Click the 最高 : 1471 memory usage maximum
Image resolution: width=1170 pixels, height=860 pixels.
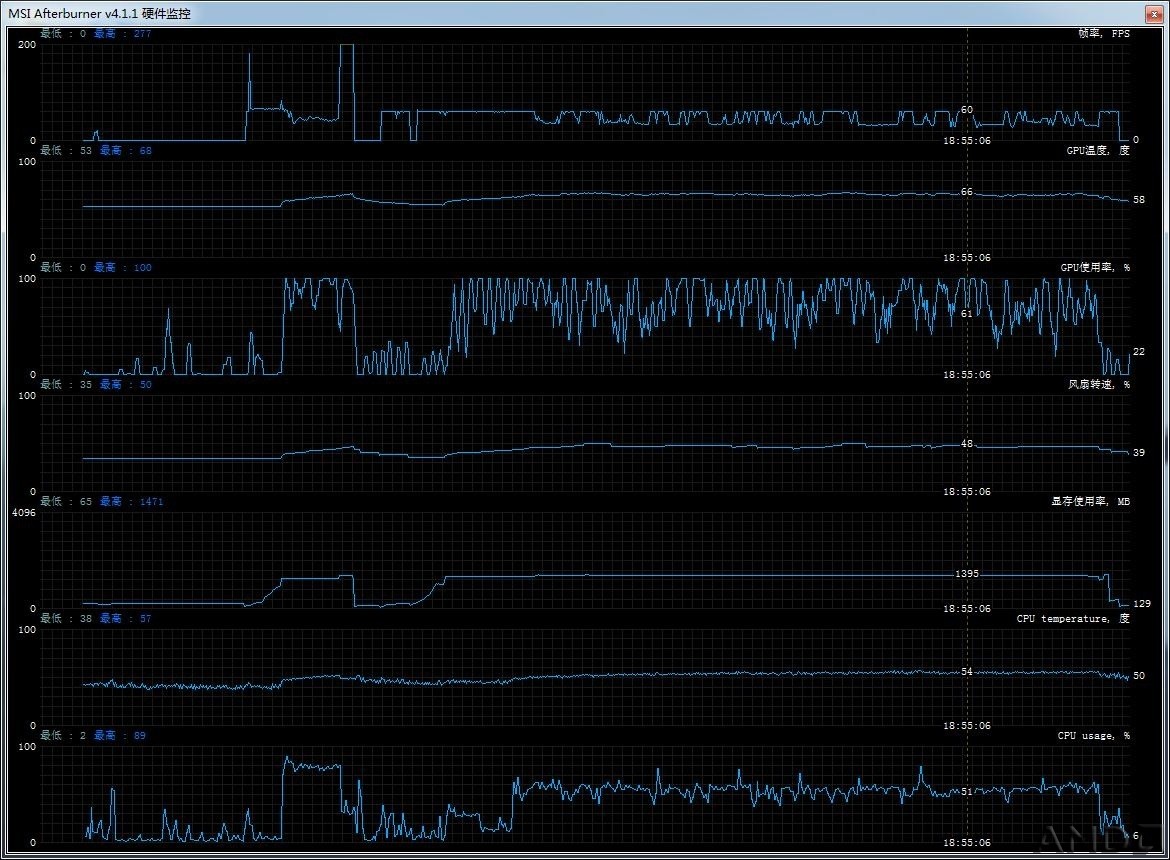point(131,502)
